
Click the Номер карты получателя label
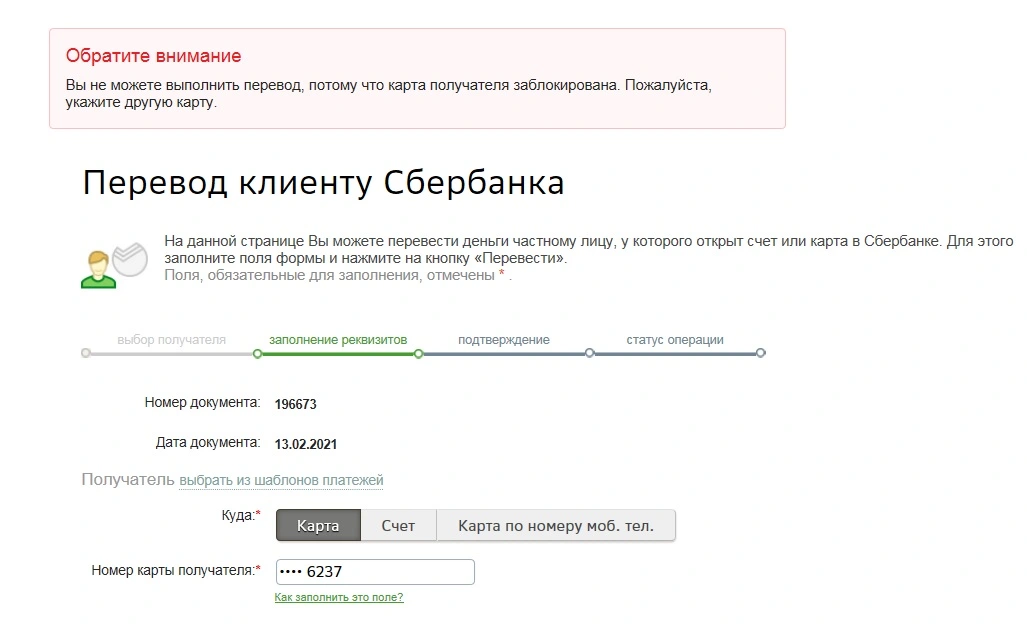pos(176,570)
